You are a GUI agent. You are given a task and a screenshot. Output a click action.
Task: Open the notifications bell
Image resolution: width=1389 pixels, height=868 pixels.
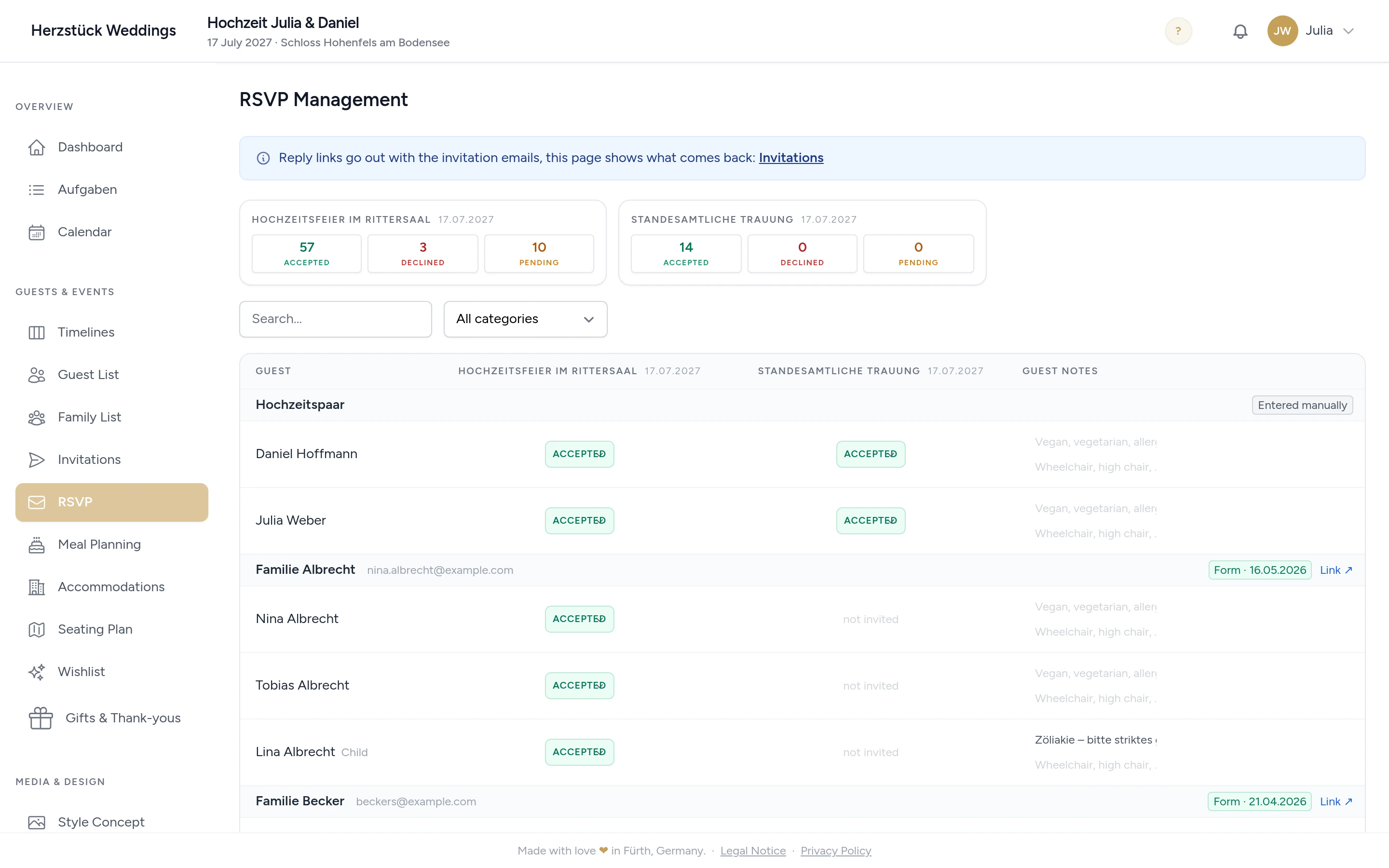tap(1240, 31)
